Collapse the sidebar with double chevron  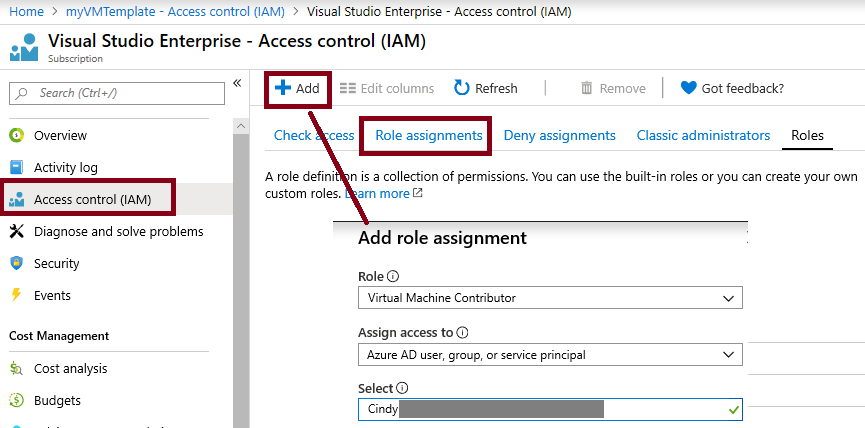click(x=237, y=83)
